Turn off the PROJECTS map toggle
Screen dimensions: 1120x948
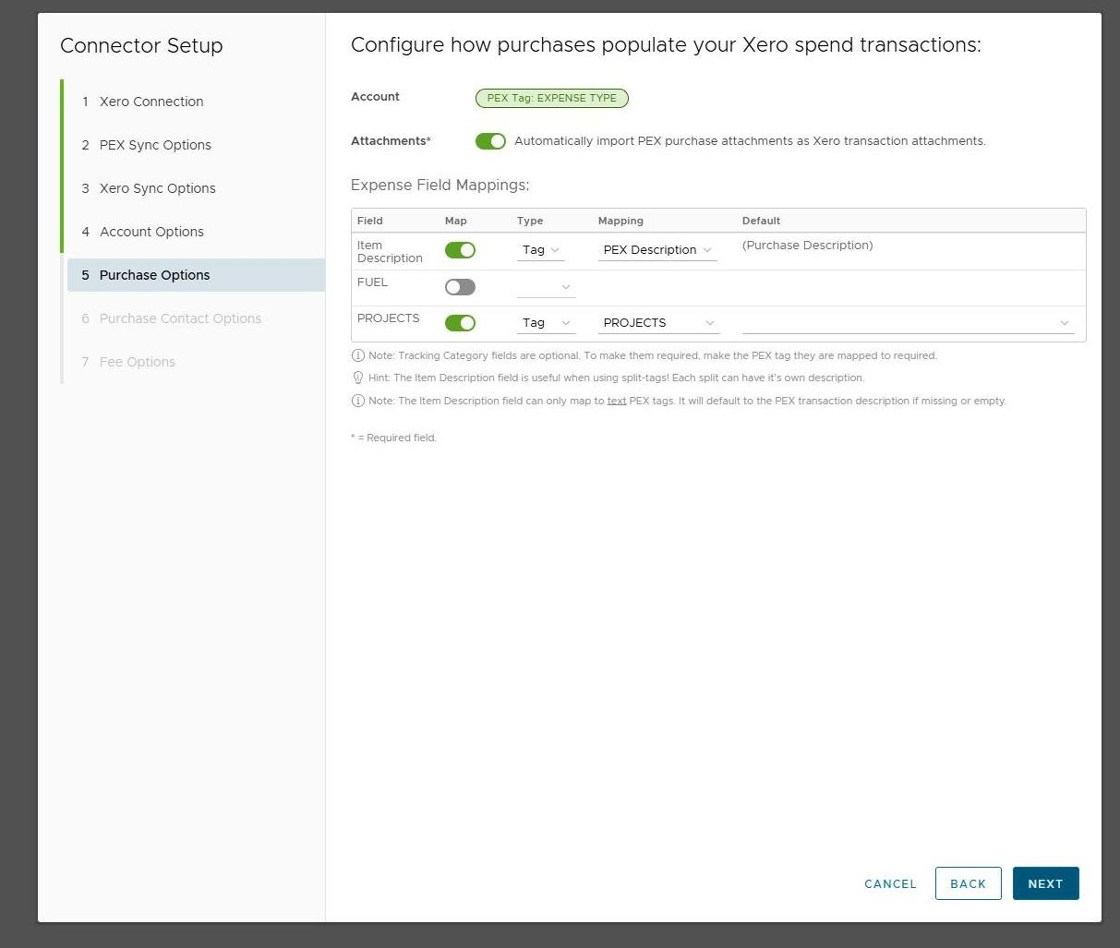tap(460, 323)
